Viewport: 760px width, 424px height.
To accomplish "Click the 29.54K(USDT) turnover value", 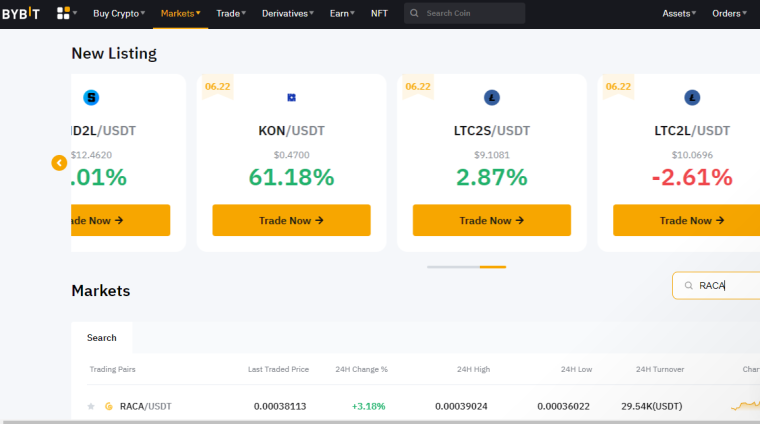I will coord(651,406).
